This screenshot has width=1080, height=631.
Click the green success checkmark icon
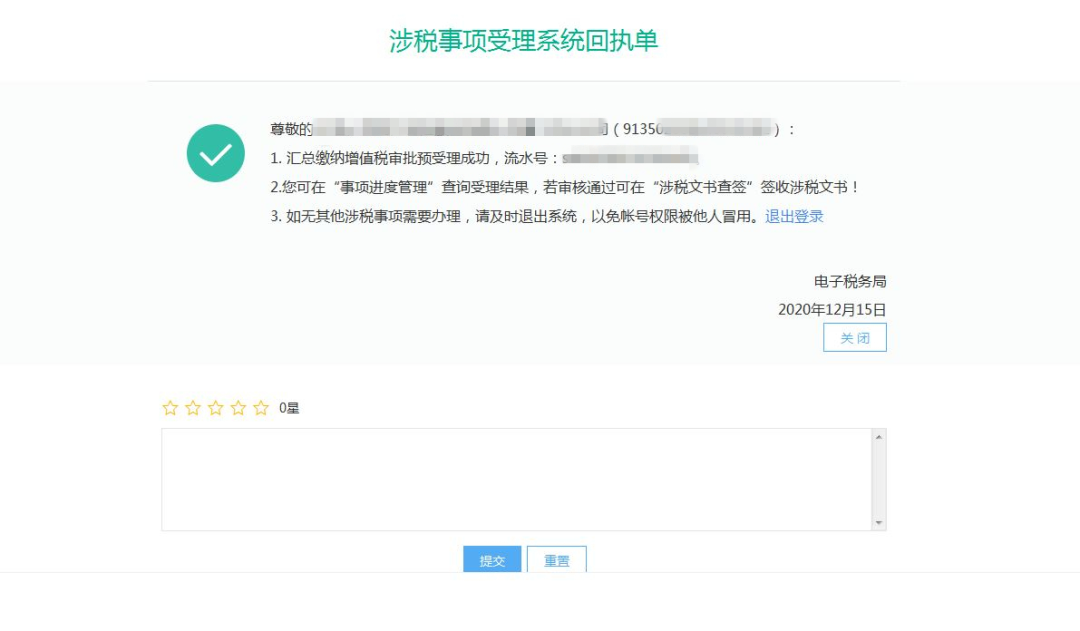(x=216, y=153)
